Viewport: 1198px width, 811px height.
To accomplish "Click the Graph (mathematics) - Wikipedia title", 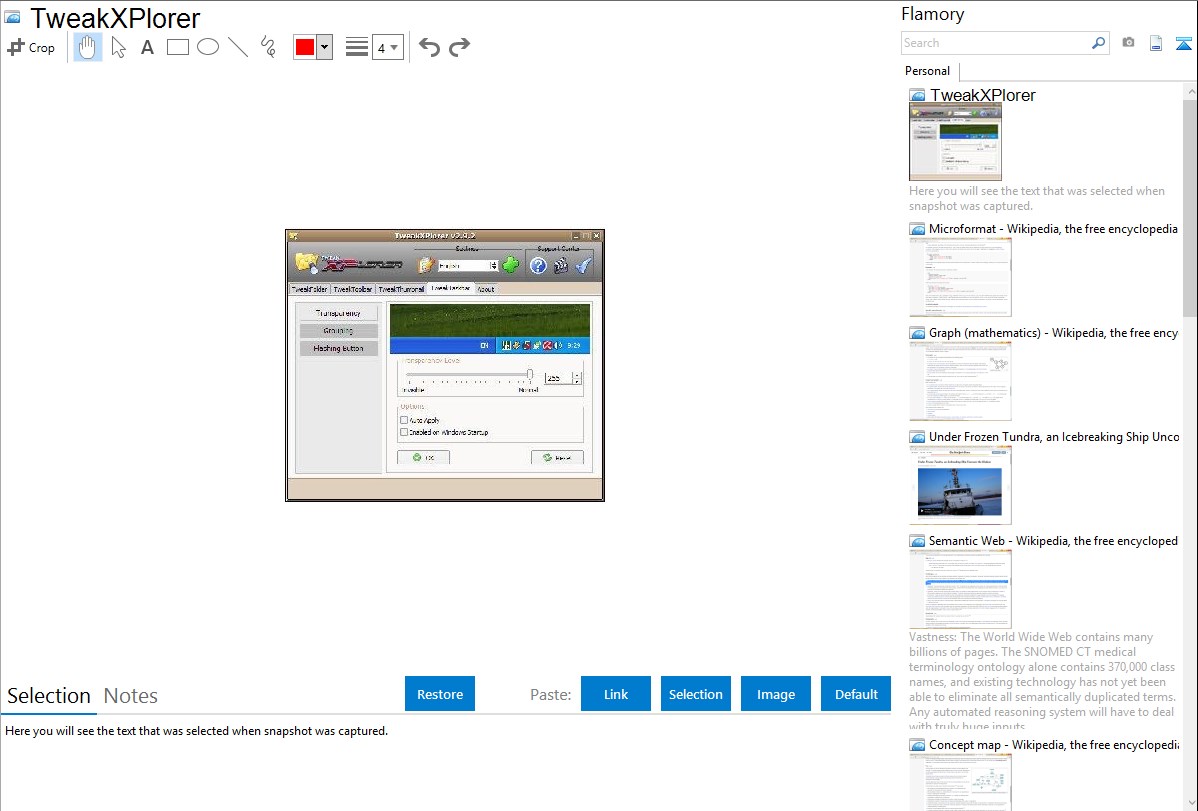I will pyautogui.click(x=1053, y=333).
